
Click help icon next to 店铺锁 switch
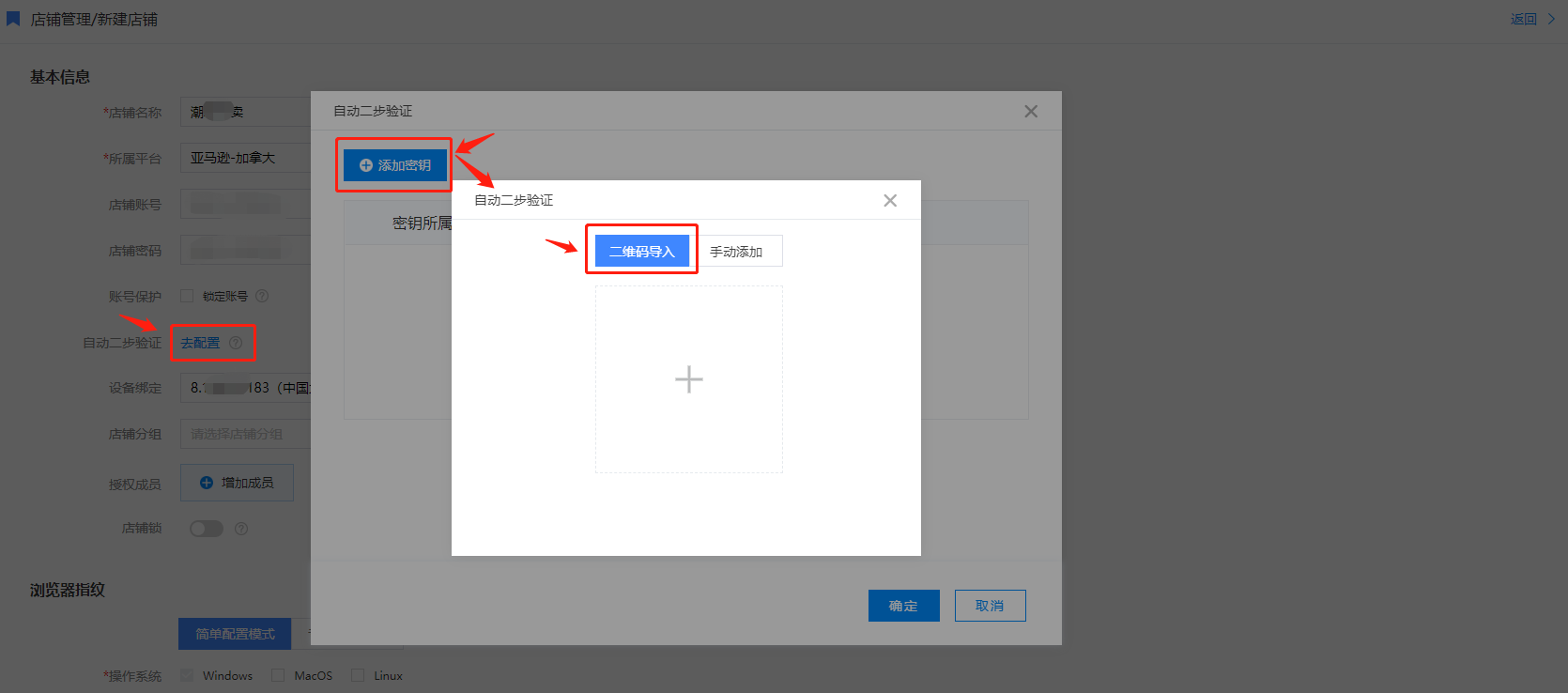tap(241, 529)
